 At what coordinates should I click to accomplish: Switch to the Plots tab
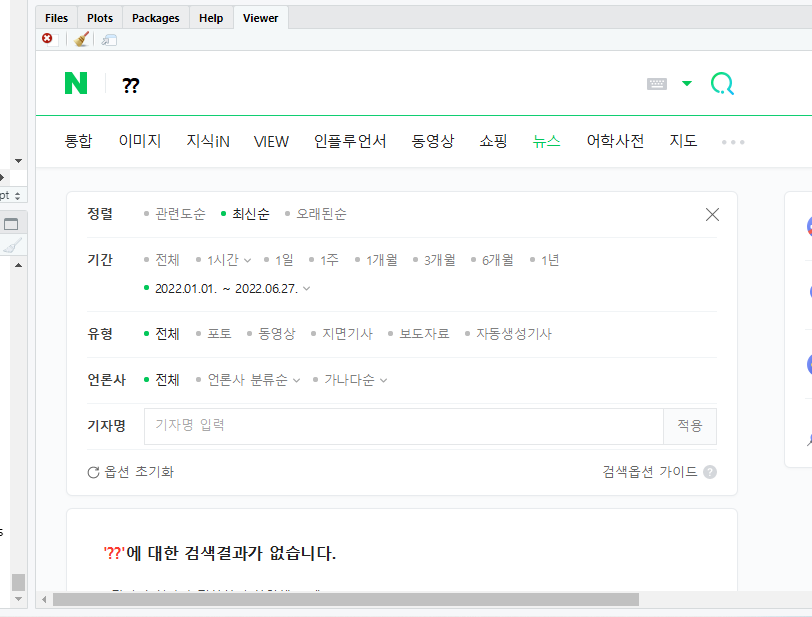100,18
